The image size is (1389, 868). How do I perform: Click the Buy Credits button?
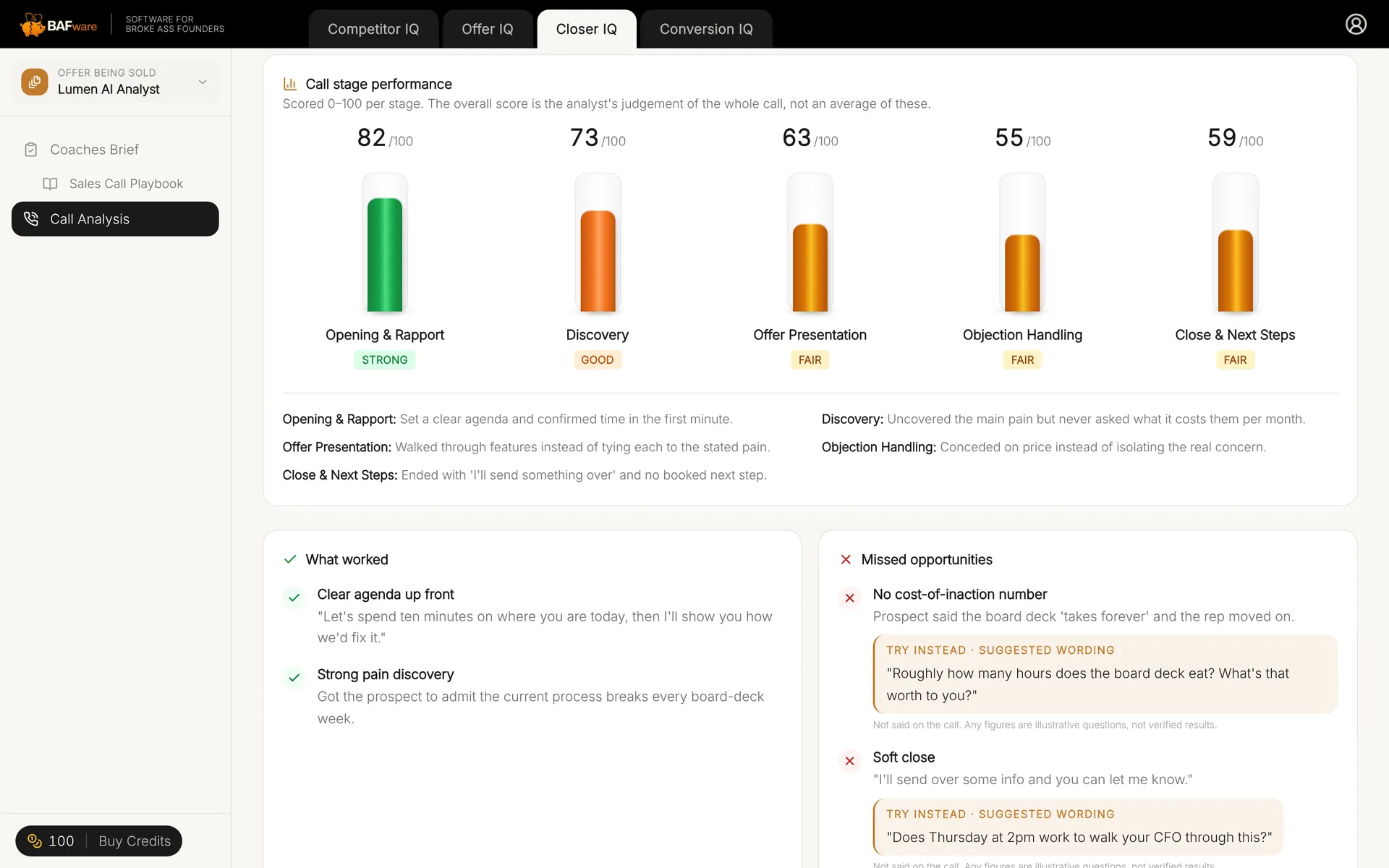click(x=135, y=841)
